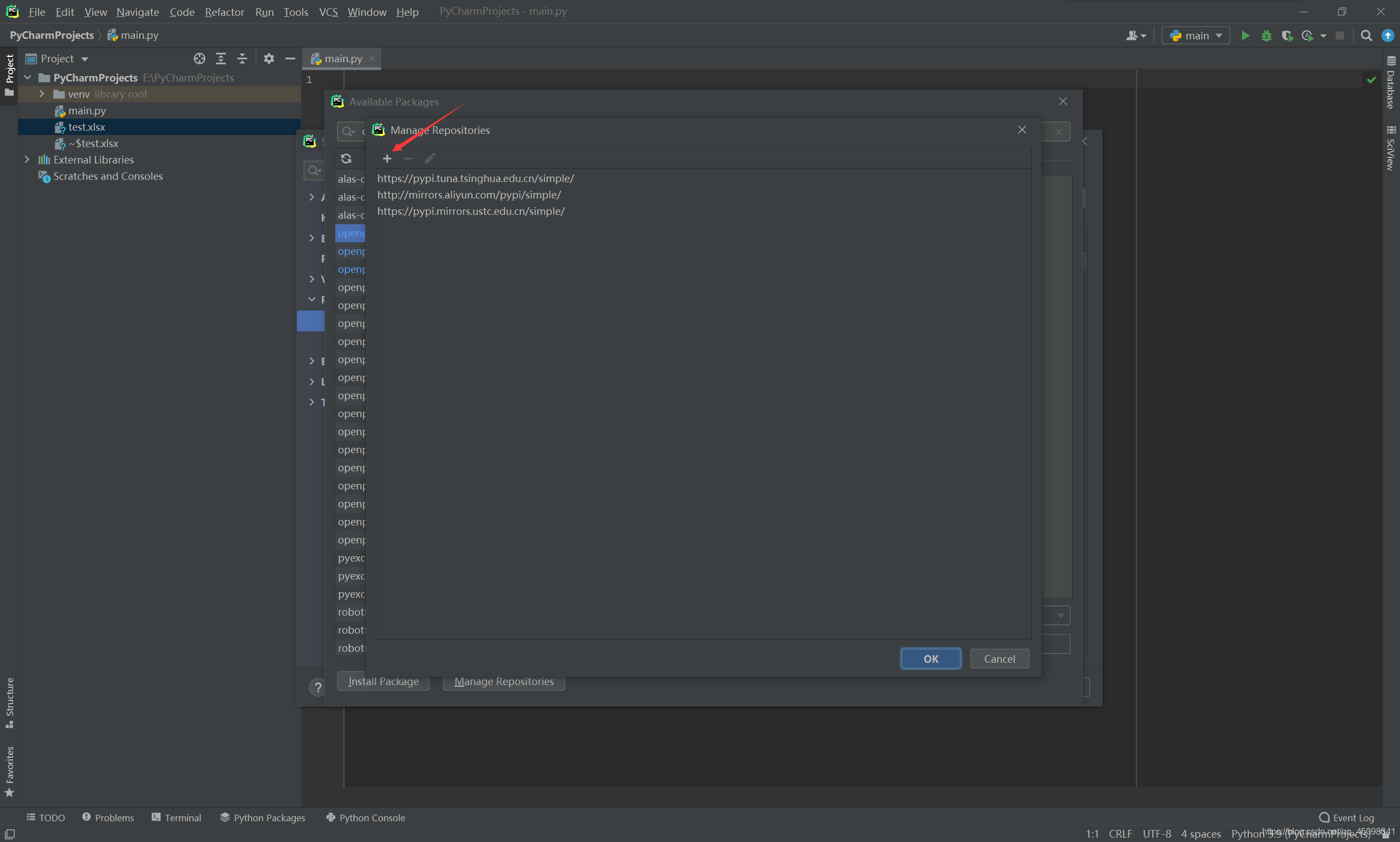Open the Terminal tool window
Screen dimensions: 1400x842
point(177,817)
